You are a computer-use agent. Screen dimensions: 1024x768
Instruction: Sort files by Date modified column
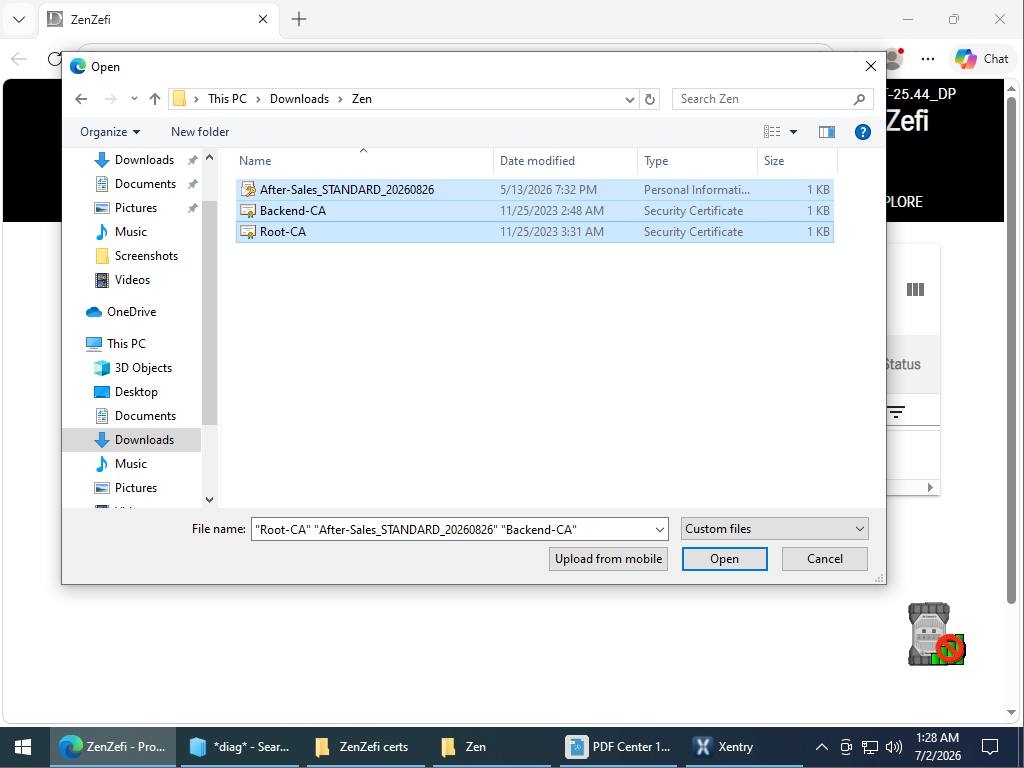point(566,161)
